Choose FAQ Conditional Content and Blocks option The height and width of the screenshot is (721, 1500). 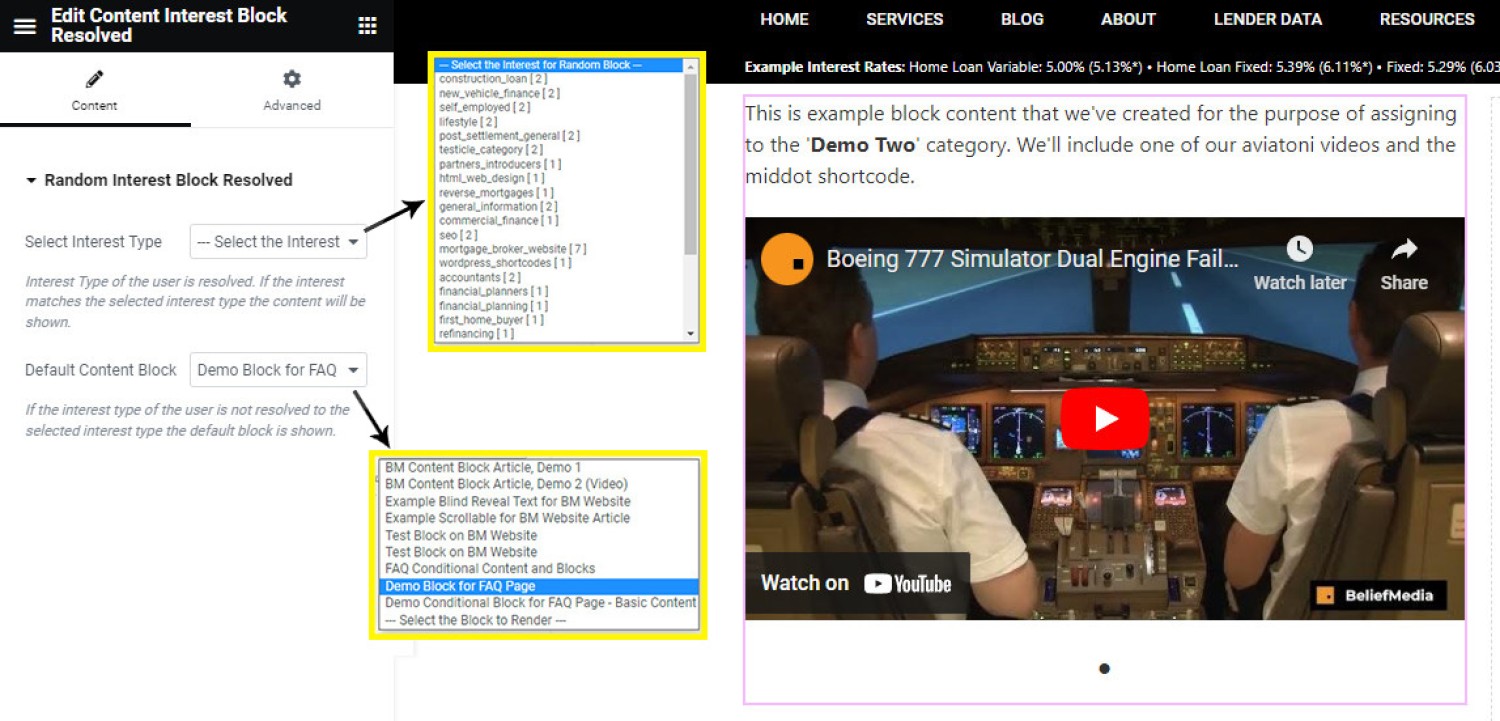pyautogui.click(x=490, y=569)
